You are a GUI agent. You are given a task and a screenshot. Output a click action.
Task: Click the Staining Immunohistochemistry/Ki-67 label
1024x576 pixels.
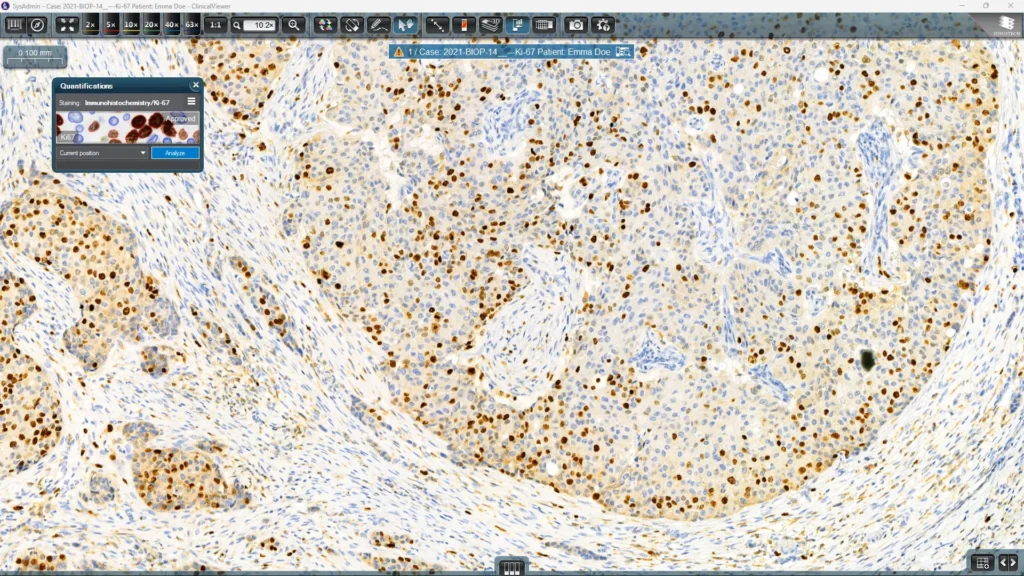[x=114, y=103]
